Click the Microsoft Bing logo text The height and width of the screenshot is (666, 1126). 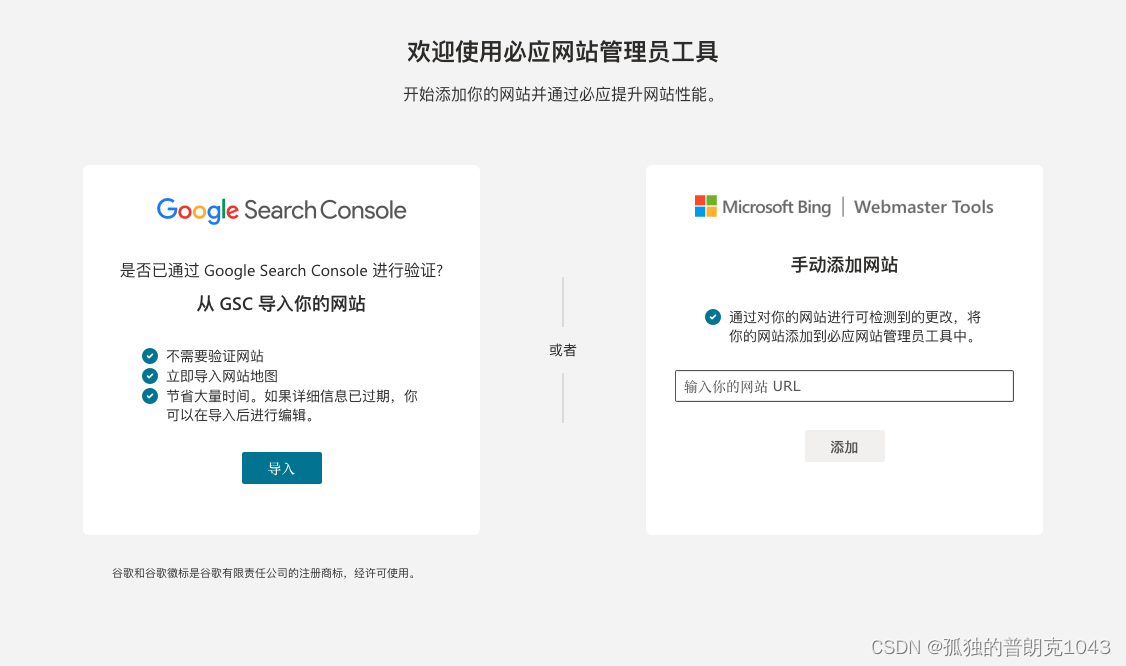pyautogui.click(x=776, y=207)
